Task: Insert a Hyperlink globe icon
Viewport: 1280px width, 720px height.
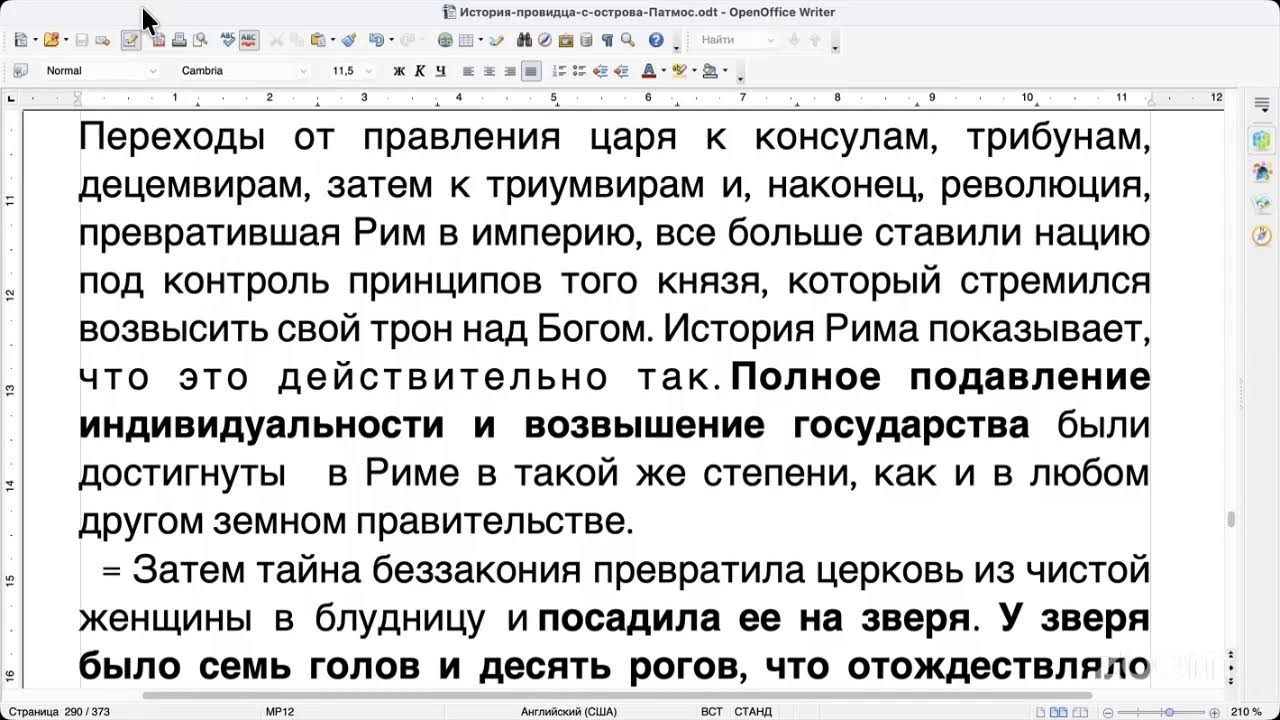Action: (446, 40)
